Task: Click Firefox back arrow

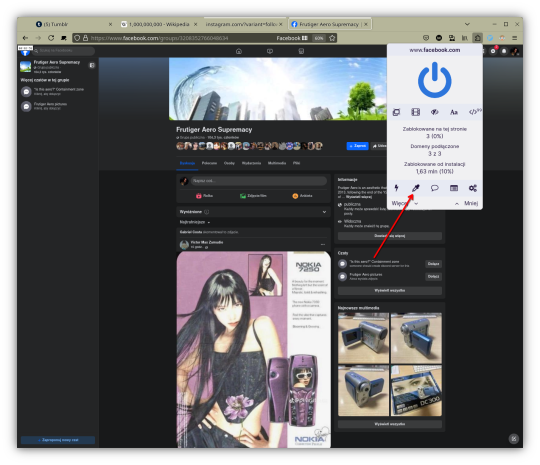Action: click(x=25, y=38)
